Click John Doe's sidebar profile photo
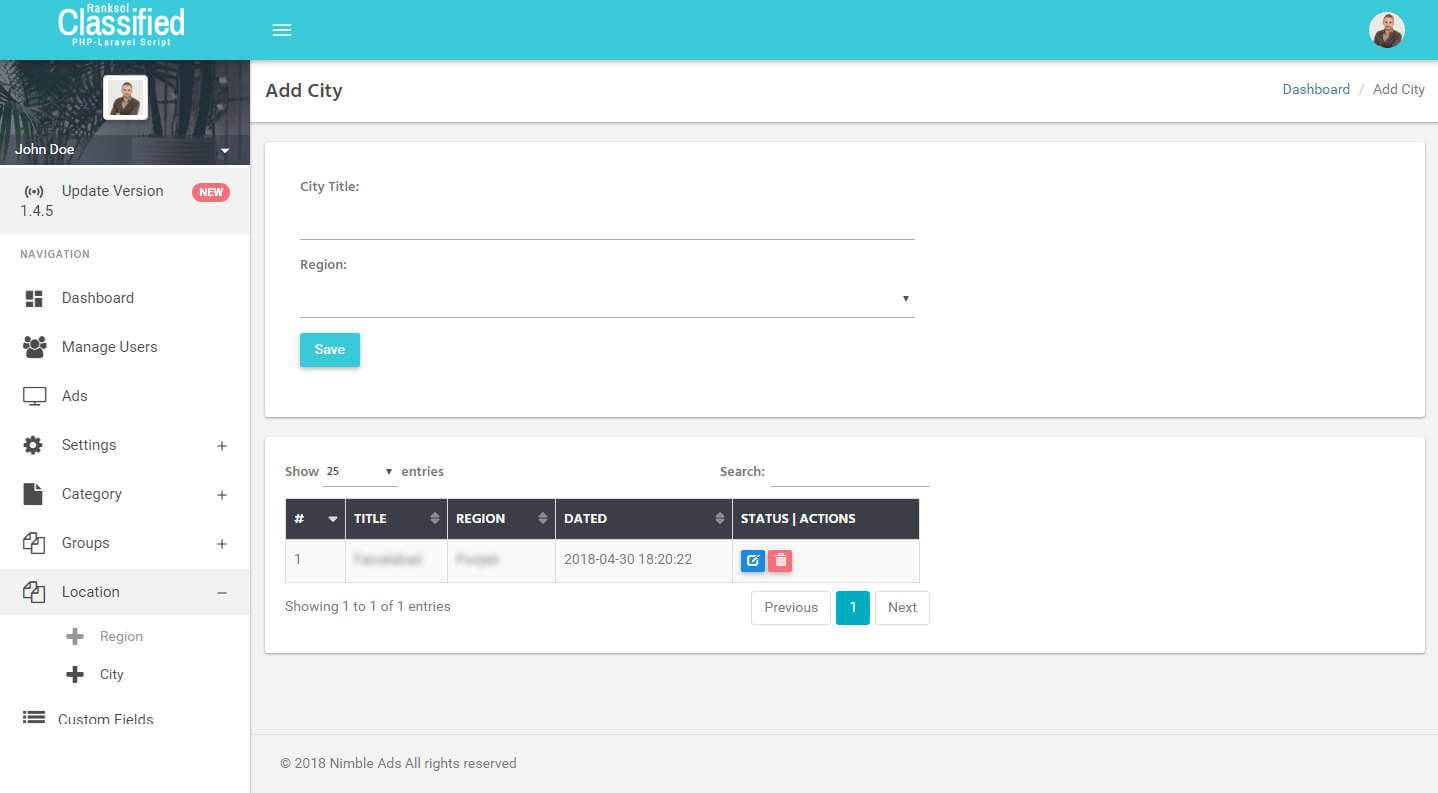1438x793 pixels. tap(125, 97)
